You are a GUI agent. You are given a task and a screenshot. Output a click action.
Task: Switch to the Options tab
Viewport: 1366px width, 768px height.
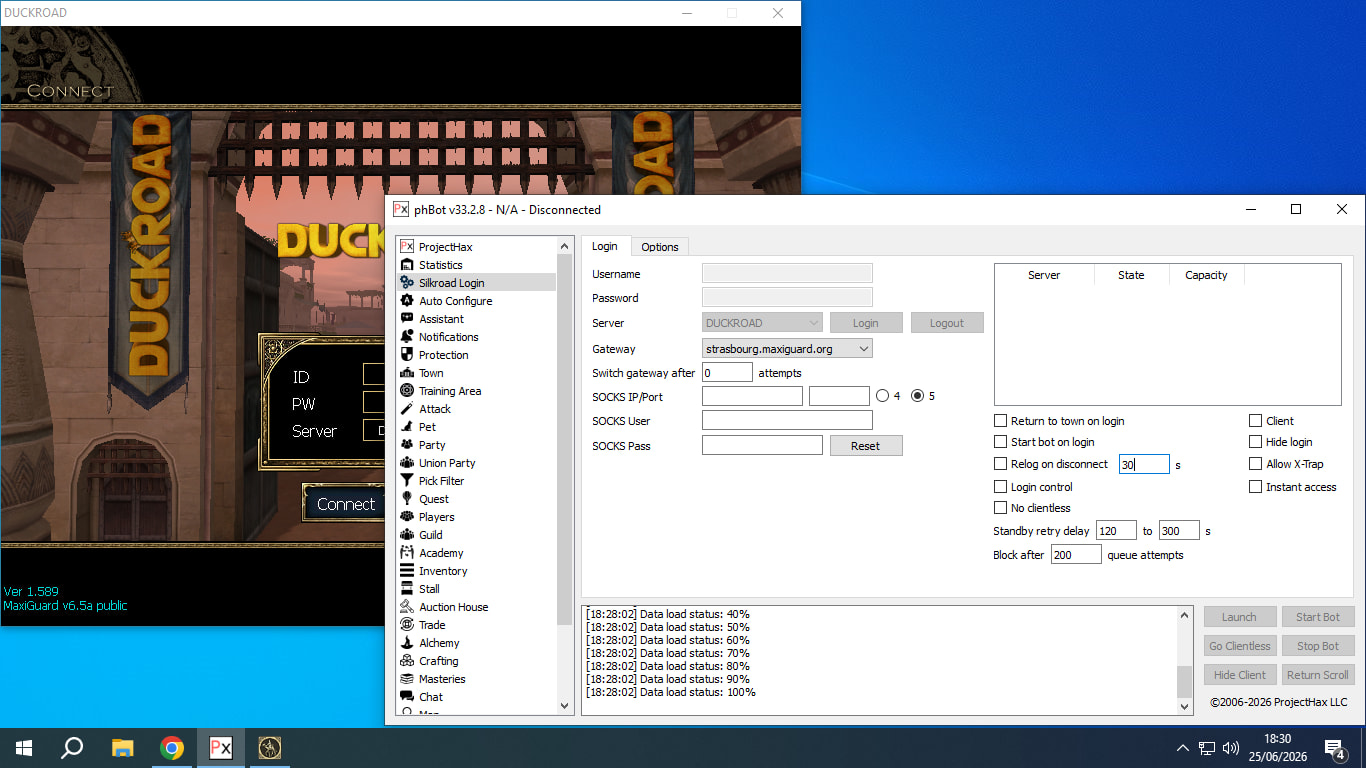(660, 247)
